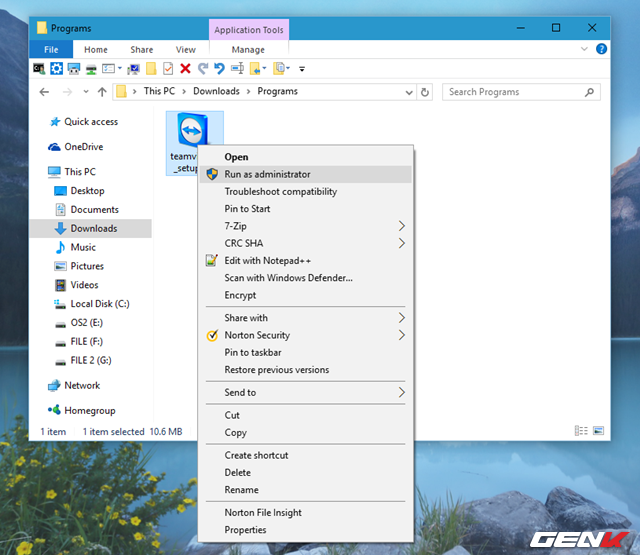Click the blue Undo arrow in toolbar

pos(219,69)
